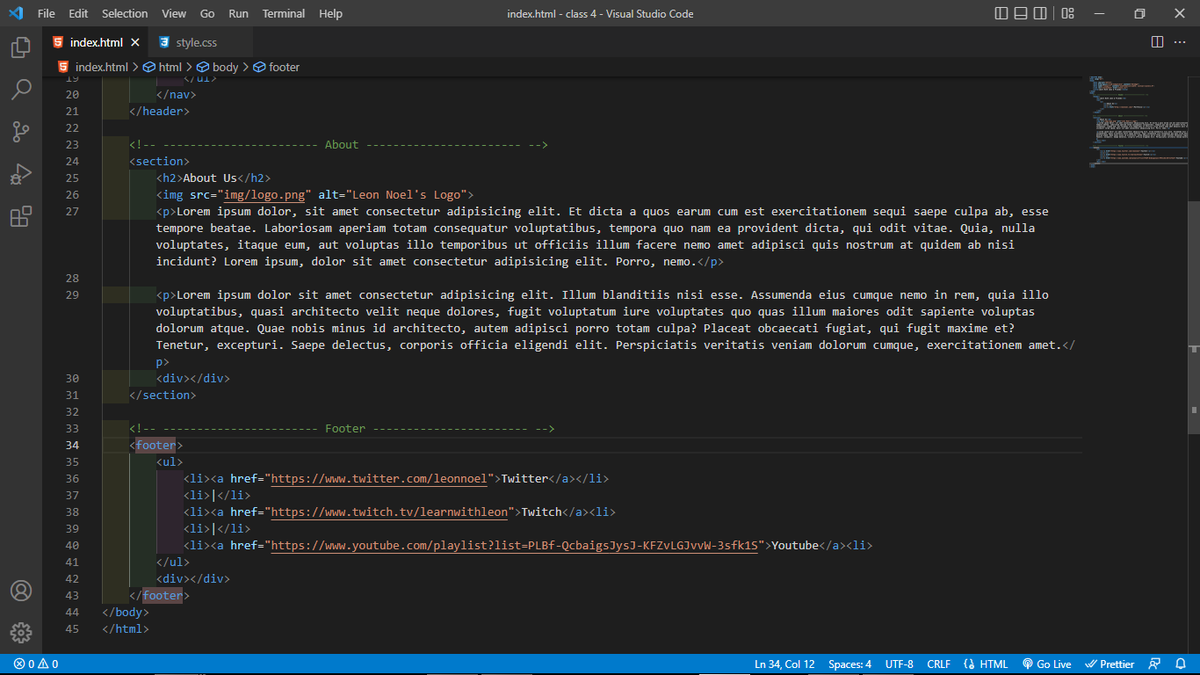Open the Manage gear menu
The image size is (1200, 675).
pos(21,633)
